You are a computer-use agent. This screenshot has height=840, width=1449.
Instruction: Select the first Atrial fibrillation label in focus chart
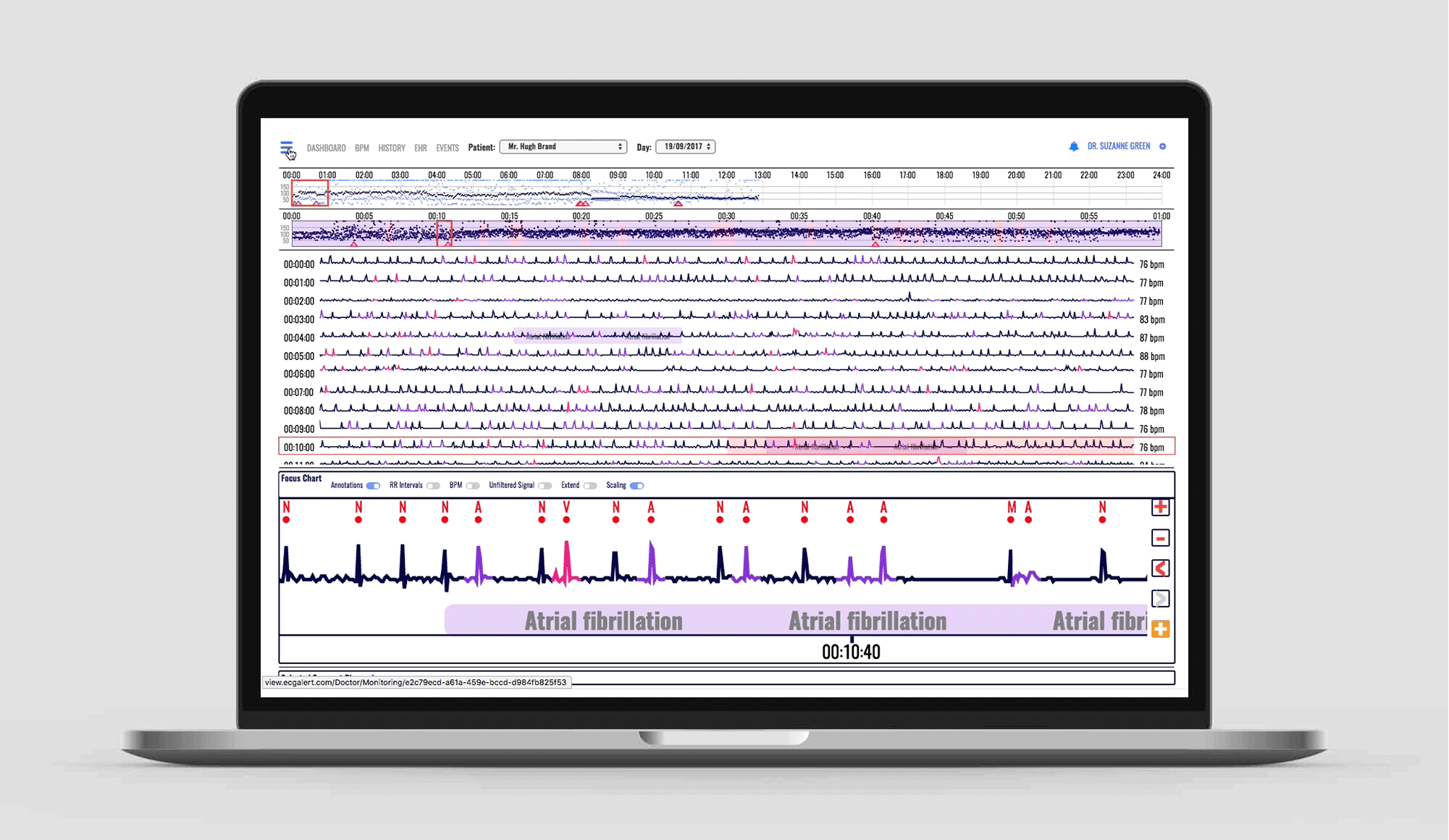pos(603,621)
